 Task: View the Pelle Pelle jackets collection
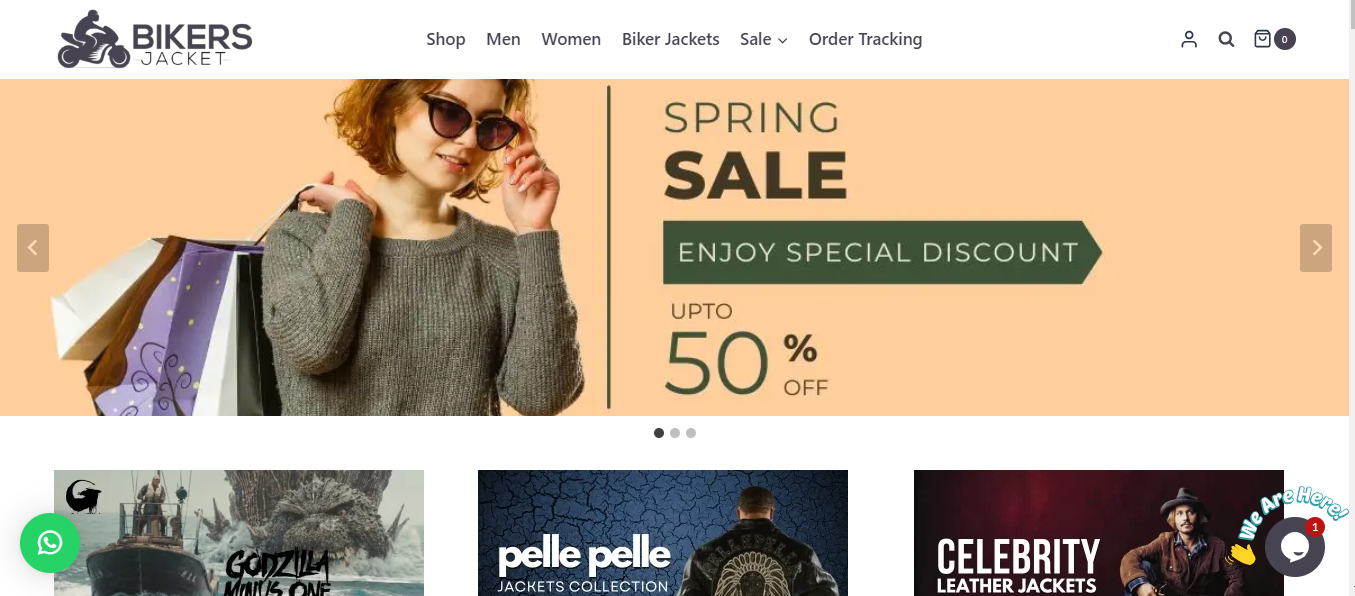[x=663, y=533]
